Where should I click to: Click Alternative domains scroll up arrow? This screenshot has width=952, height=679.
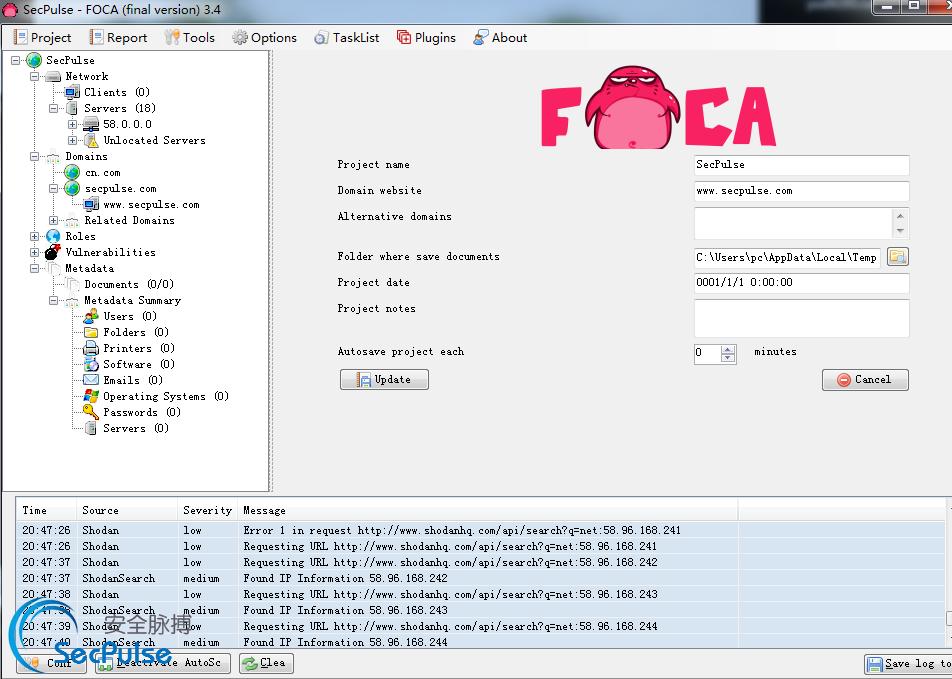[900, 216]
